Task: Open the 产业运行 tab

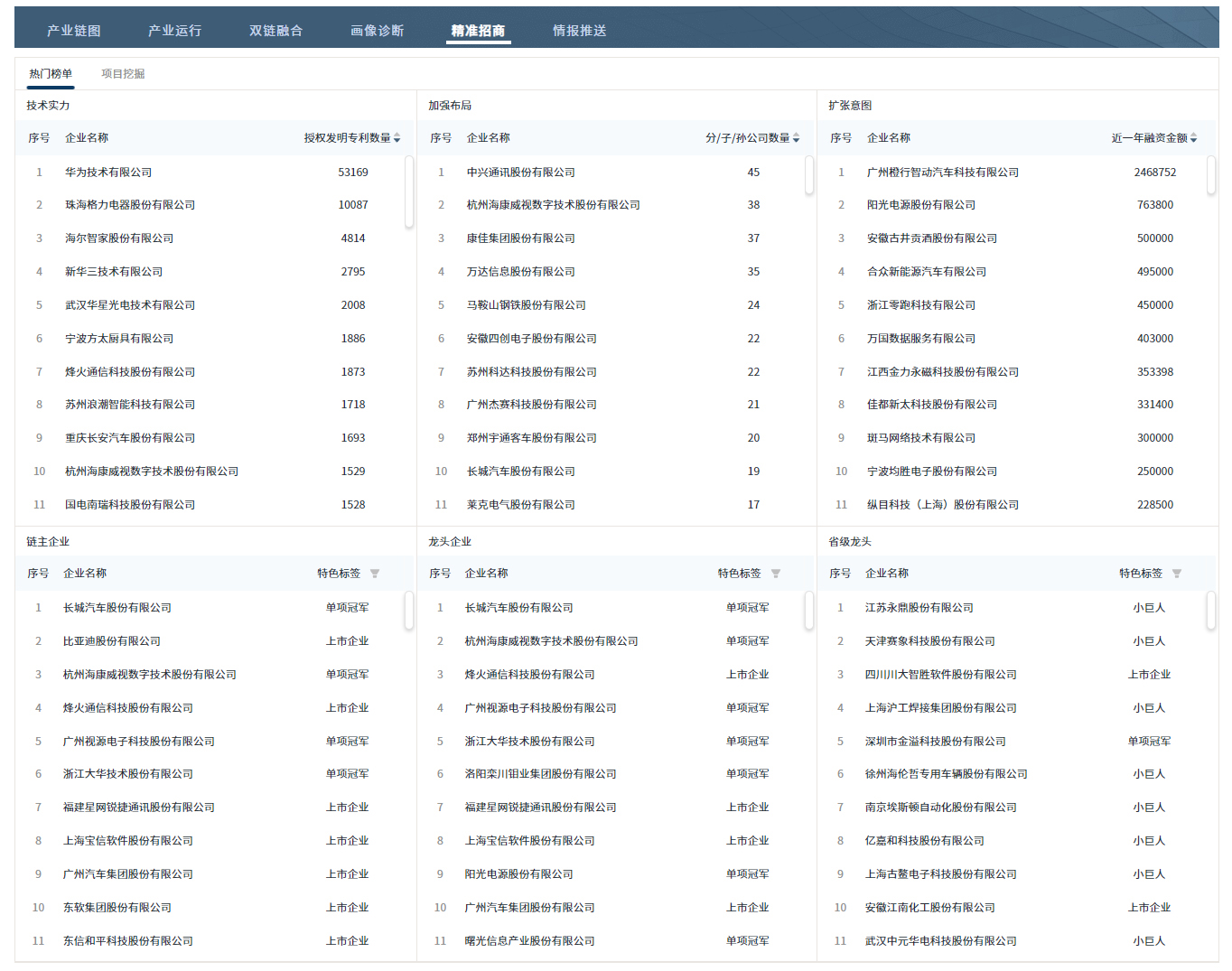Action: [175, 31]
